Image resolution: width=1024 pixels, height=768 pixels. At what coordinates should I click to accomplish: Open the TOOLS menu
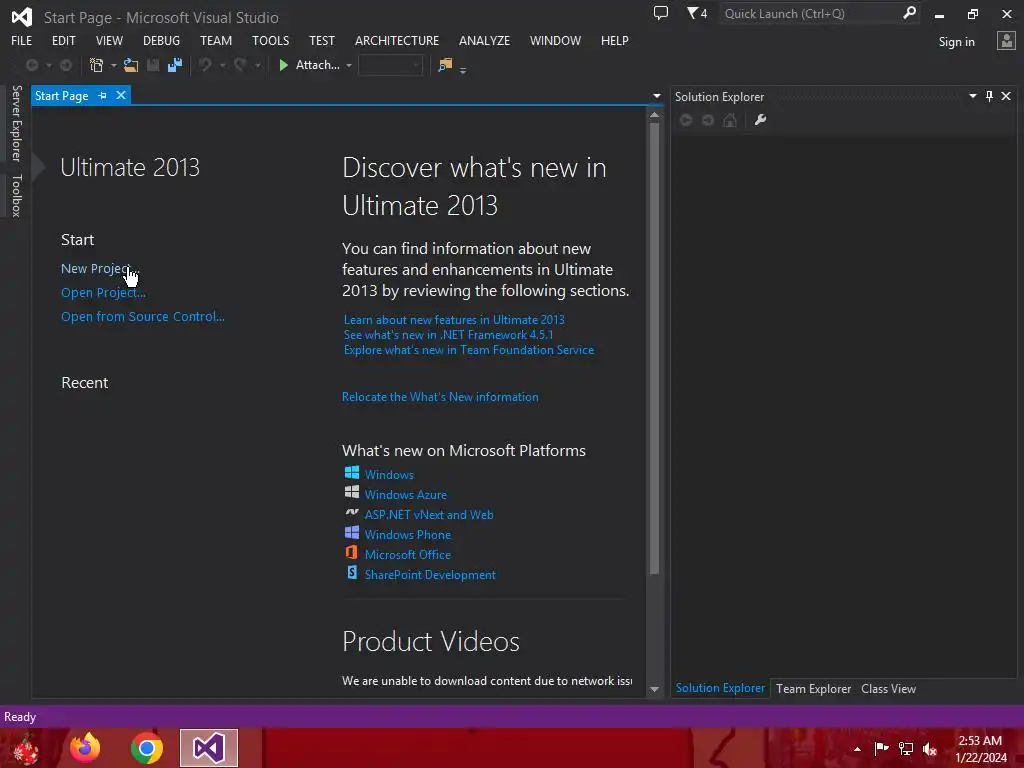270,40
